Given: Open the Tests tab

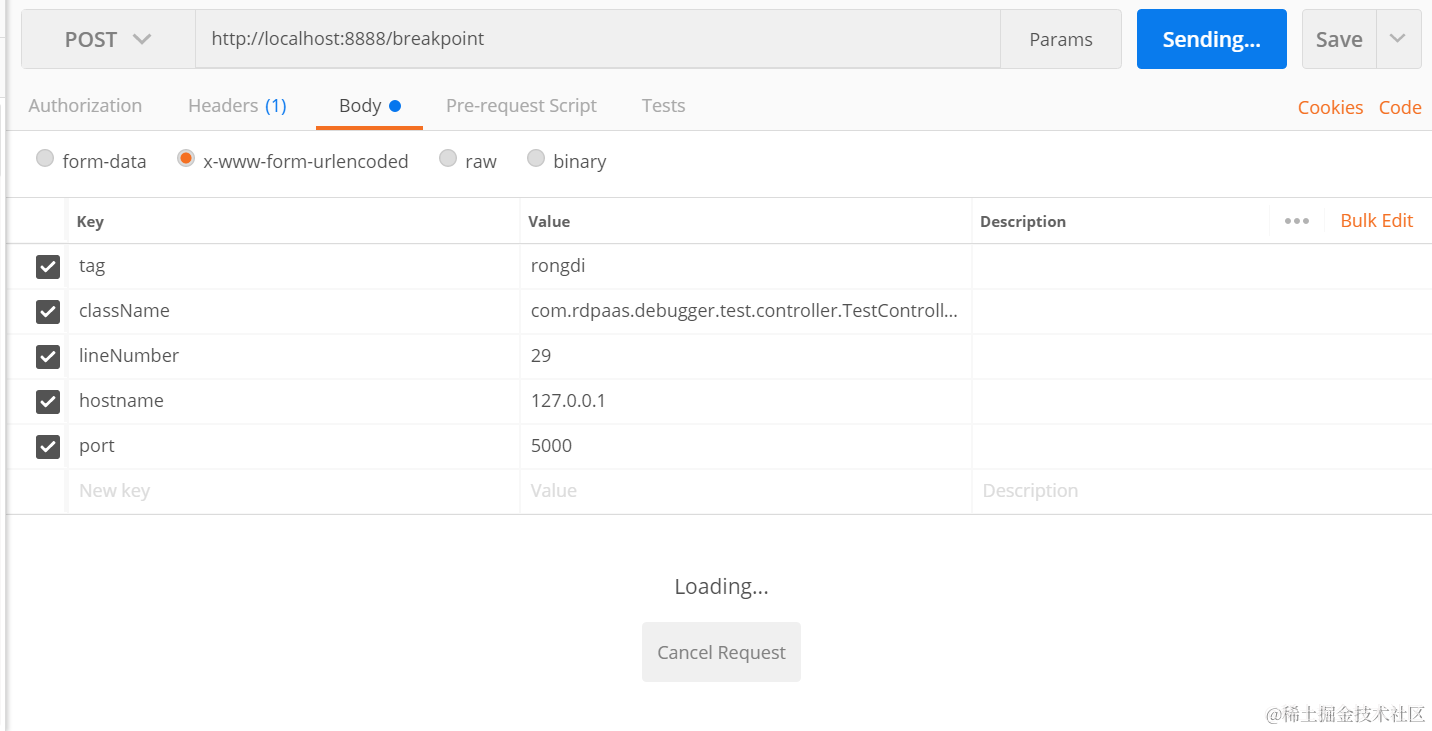Looking at the screenshot, I should 663,106.
